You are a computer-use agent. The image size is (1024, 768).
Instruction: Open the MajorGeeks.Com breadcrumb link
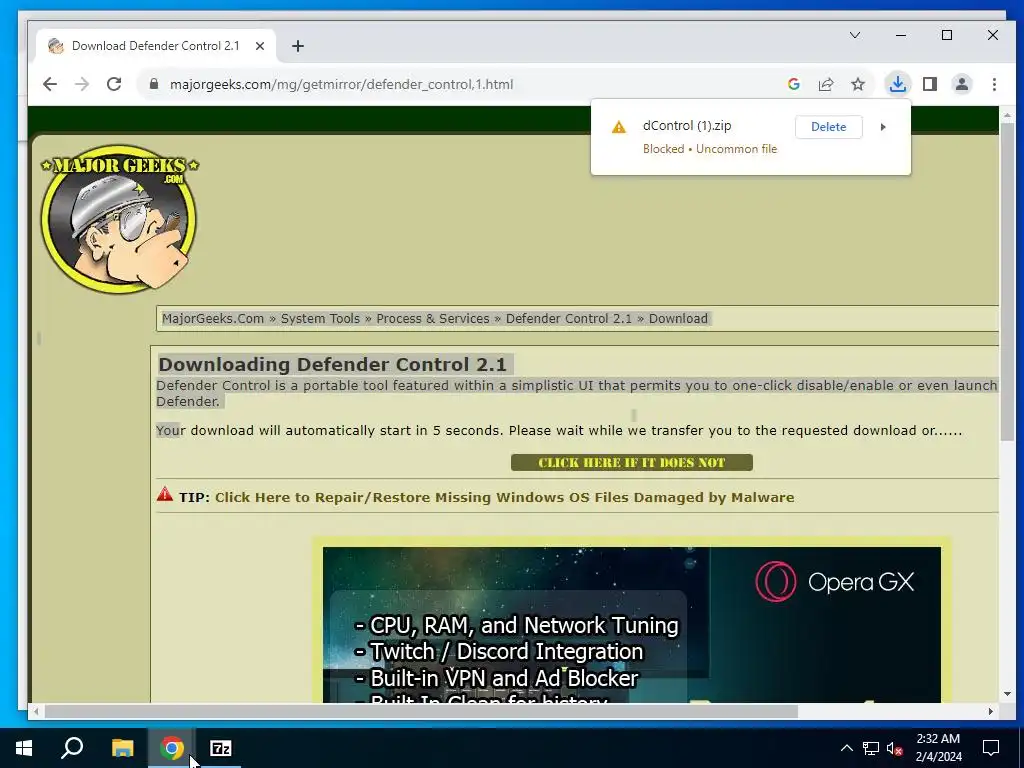point(213,319)
